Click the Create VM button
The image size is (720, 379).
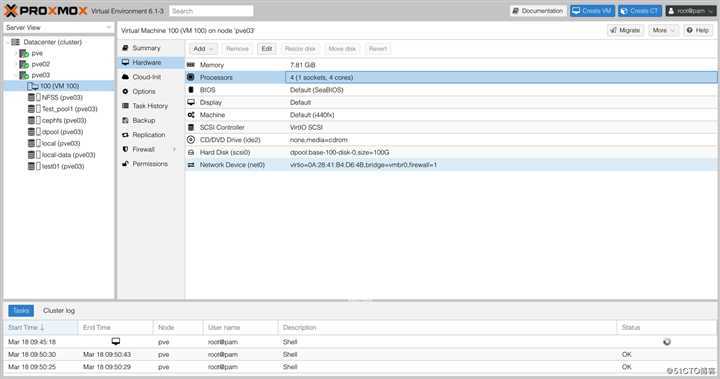point(592,11)
